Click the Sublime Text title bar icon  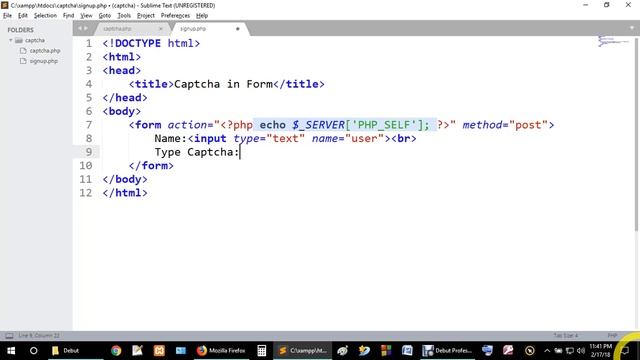[5, 5]
